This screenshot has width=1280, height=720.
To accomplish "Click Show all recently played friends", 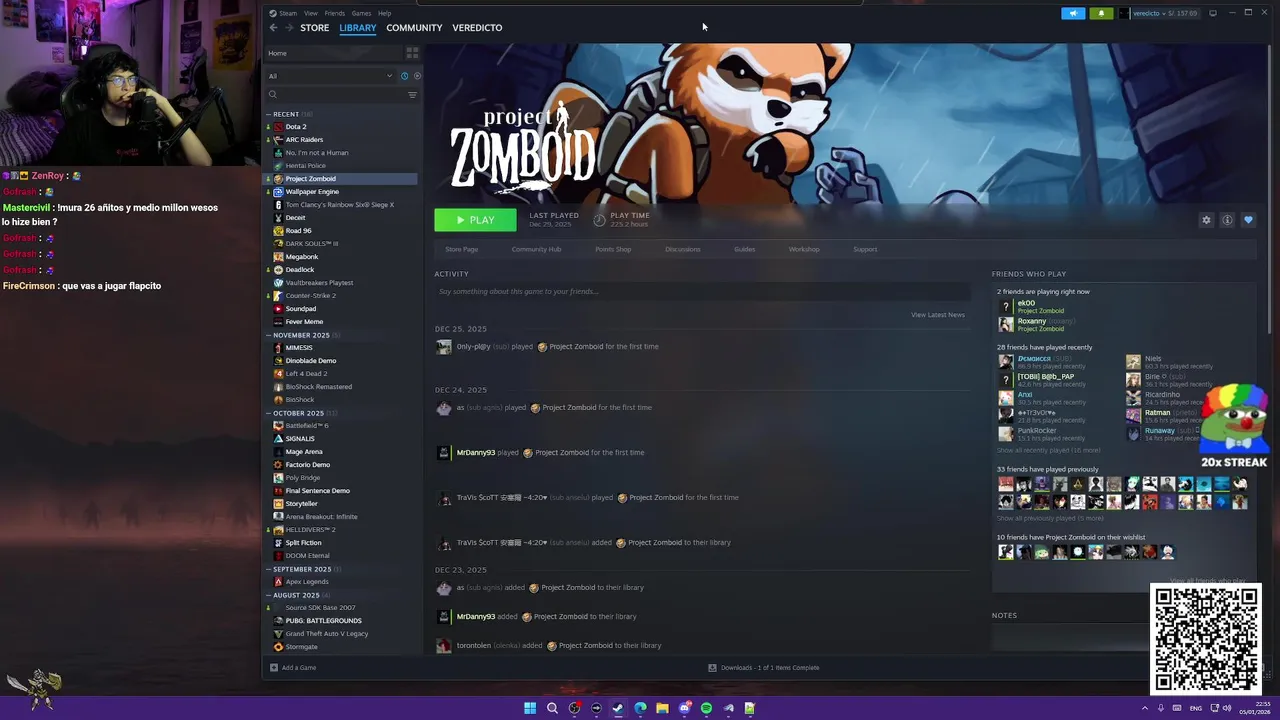I will click(x=1048, y=451).
